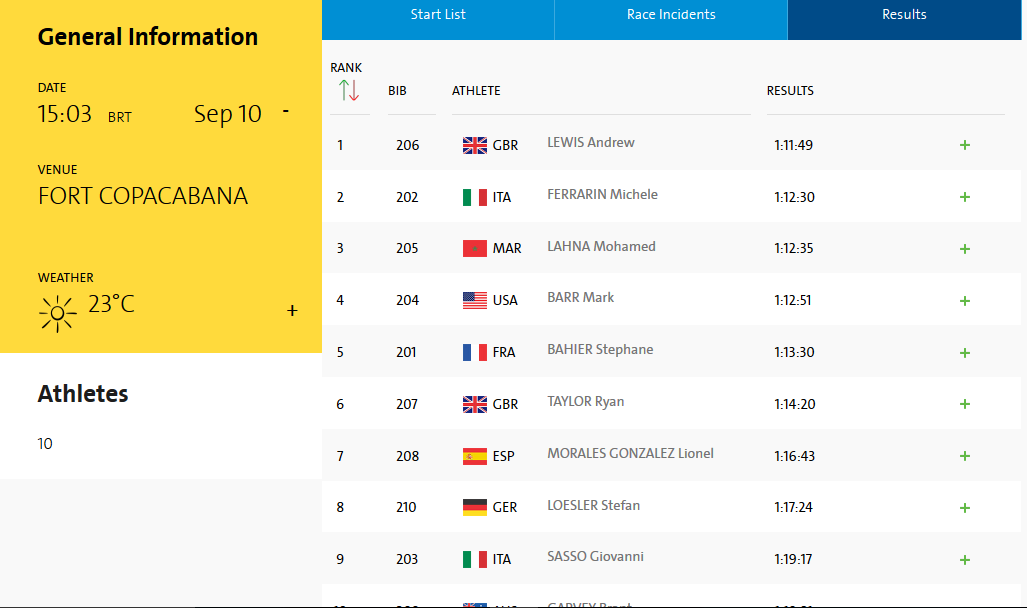1027x608 pixels.
Task: Click the France flag for BAHIER Stephane
Action: (474, 352)
